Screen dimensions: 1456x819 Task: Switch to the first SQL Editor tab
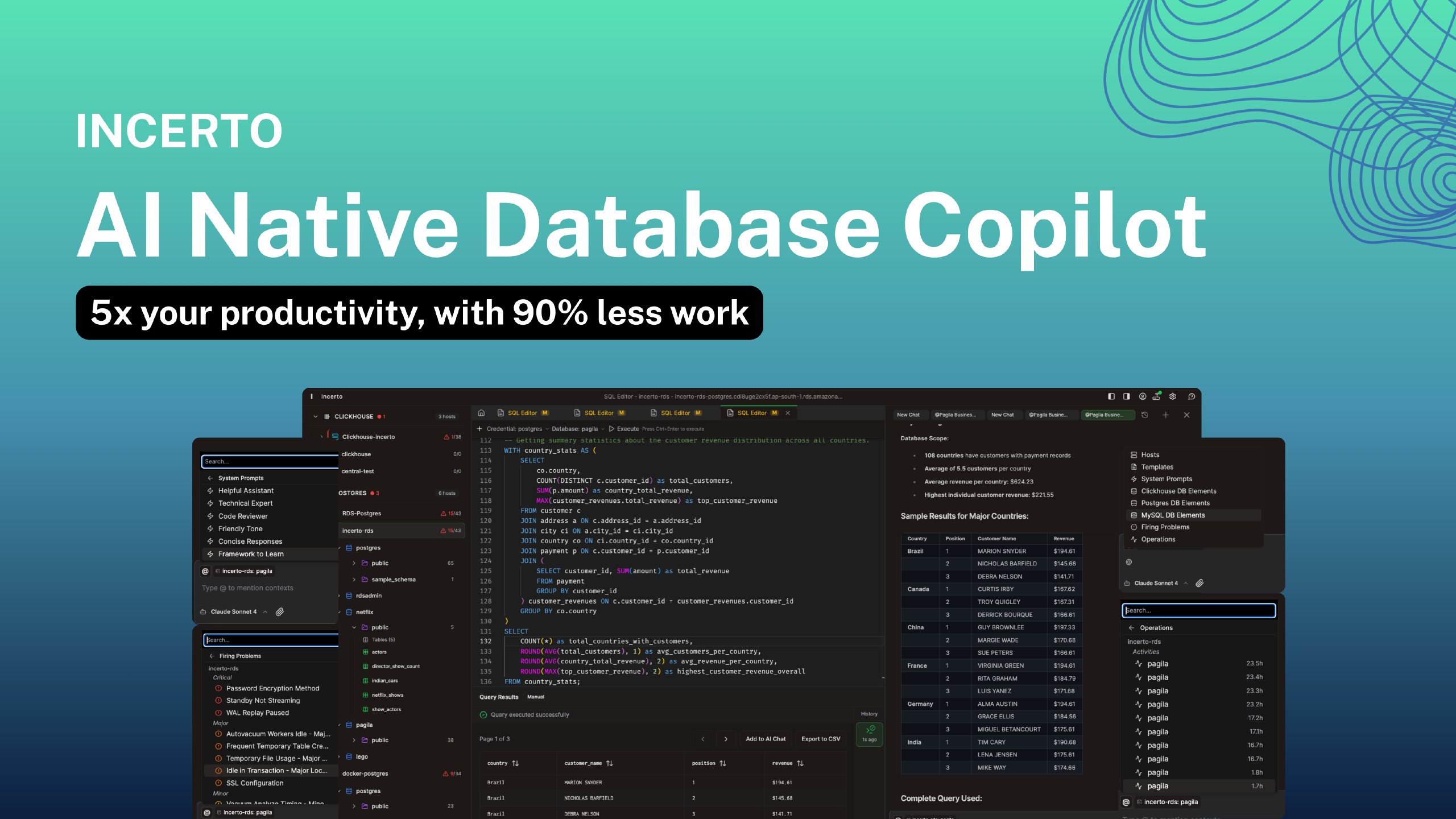(x=522, y=413)
